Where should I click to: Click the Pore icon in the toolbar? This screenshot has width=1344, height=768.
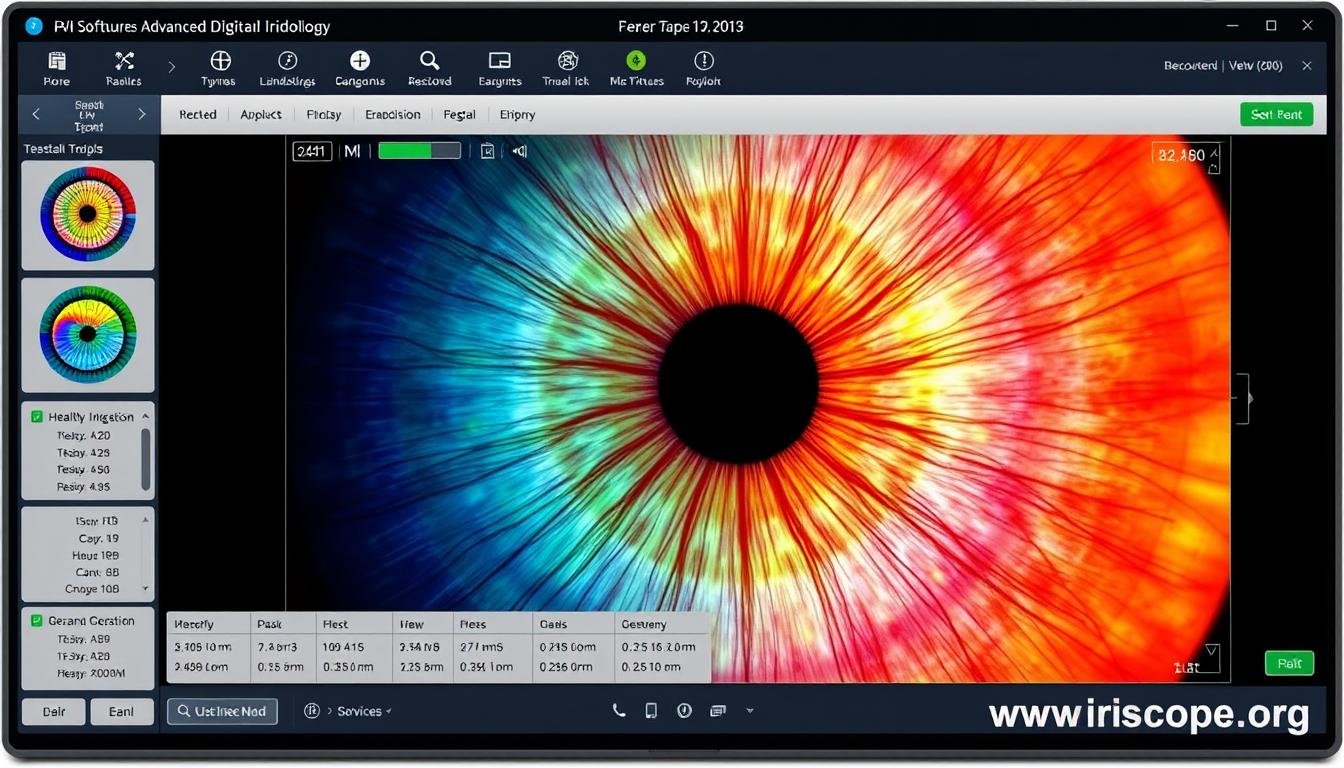[x=57, y=62]
